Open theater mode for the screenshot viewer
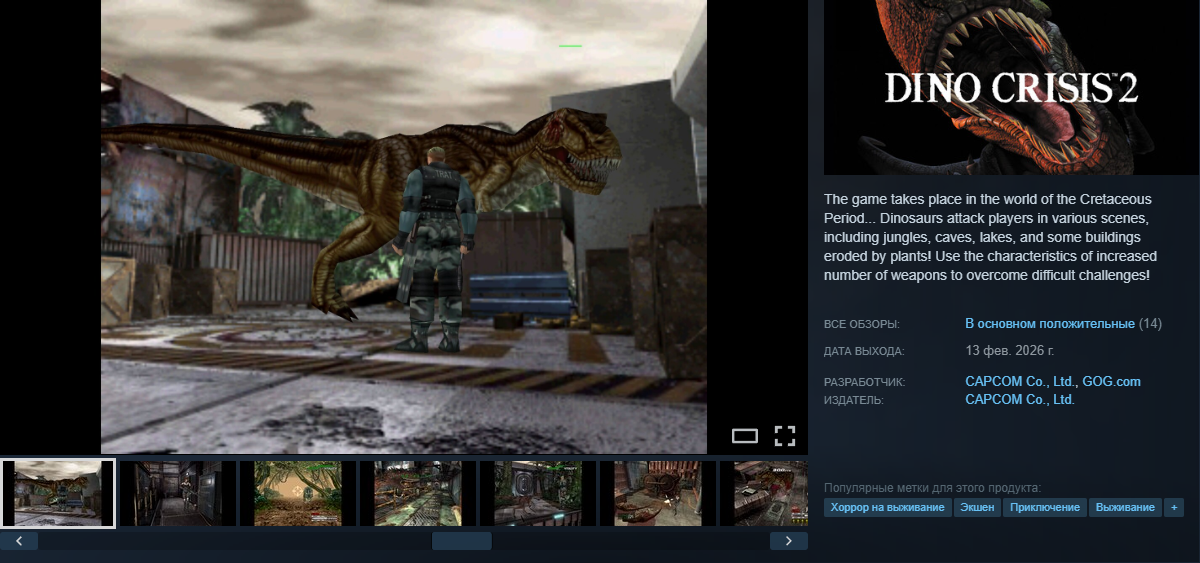 click(745, 435)
